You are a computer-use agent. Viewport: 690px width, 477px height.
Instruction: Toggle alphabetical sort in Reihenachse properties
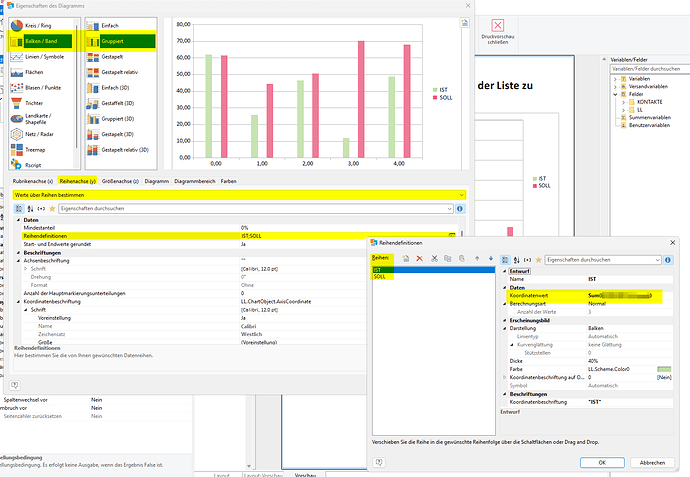point(30,209)
